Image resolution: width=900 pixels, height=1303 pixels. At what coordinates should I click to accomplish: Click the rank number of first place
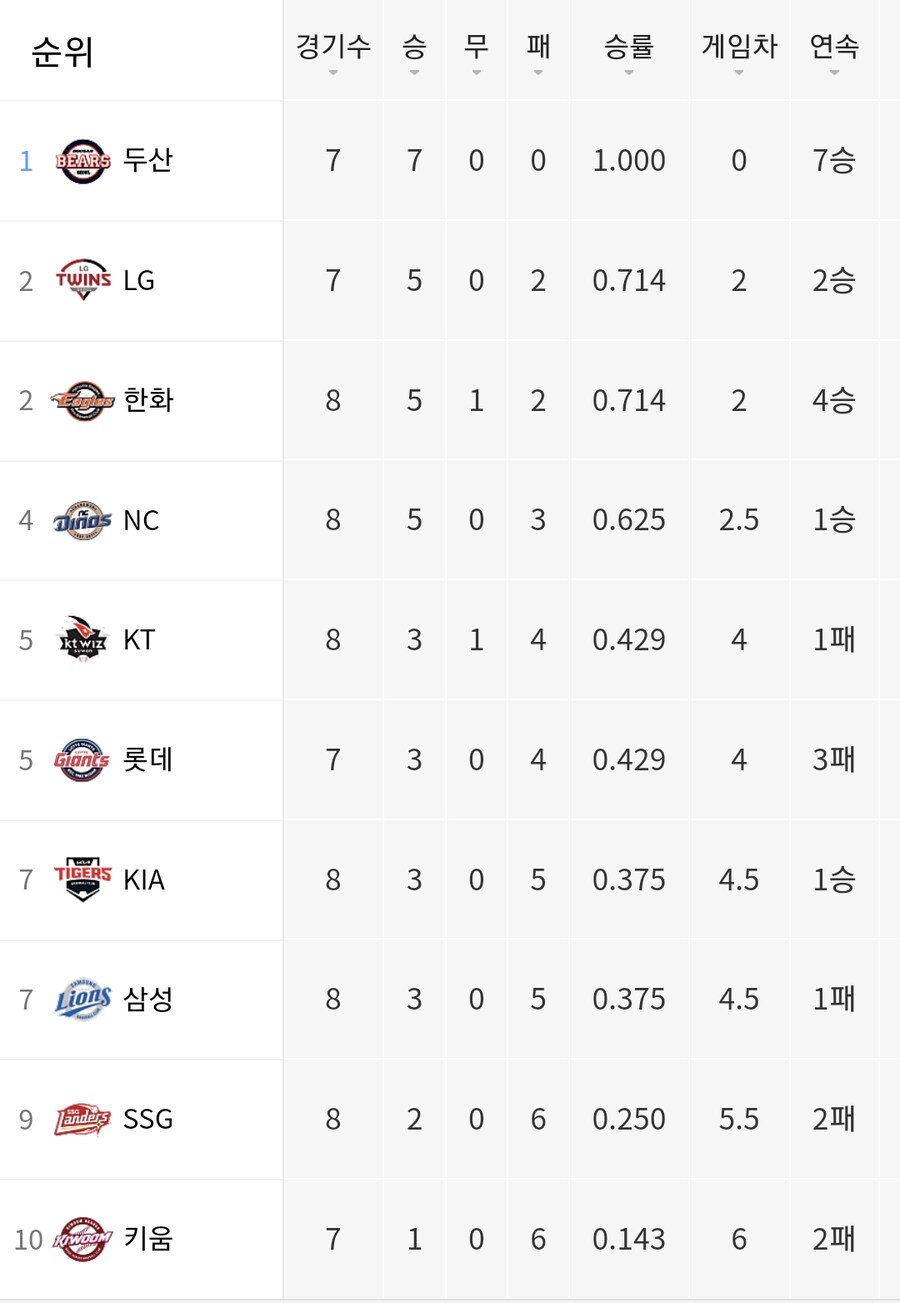click(x=26, y=160)
